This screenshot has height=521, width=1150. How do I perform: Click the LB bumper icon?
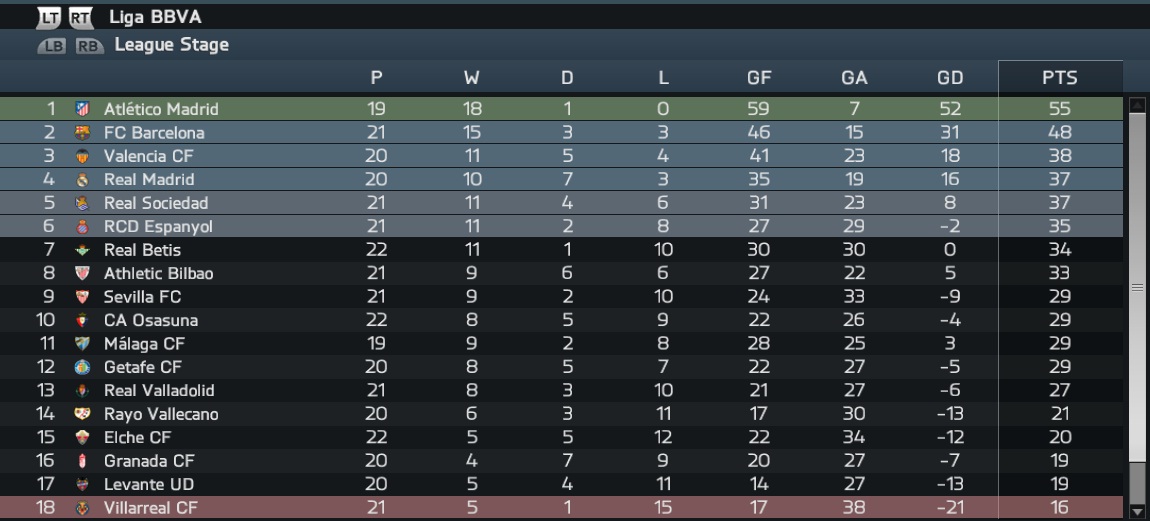tap(52, 46)
